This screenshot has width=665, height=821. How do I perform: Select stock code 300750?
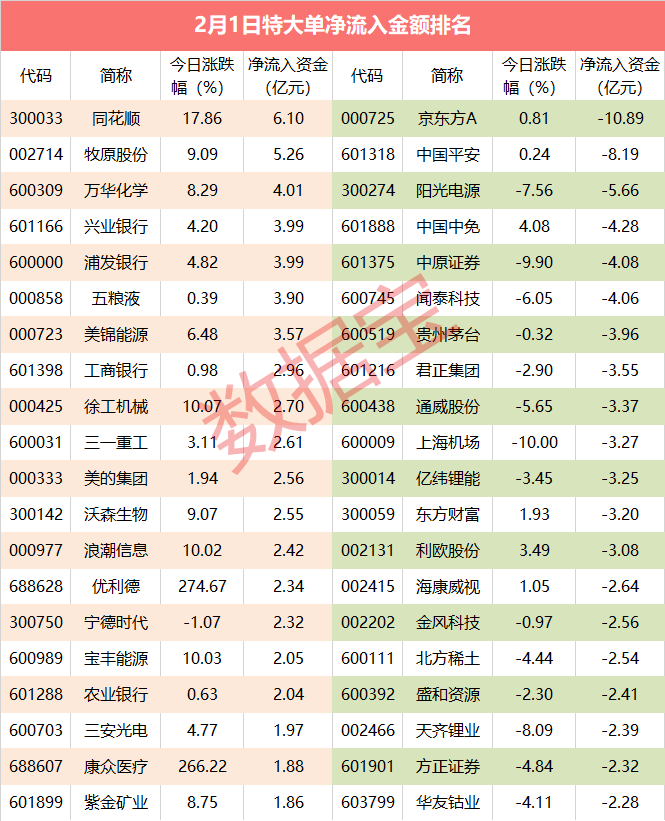coord(36,623)
